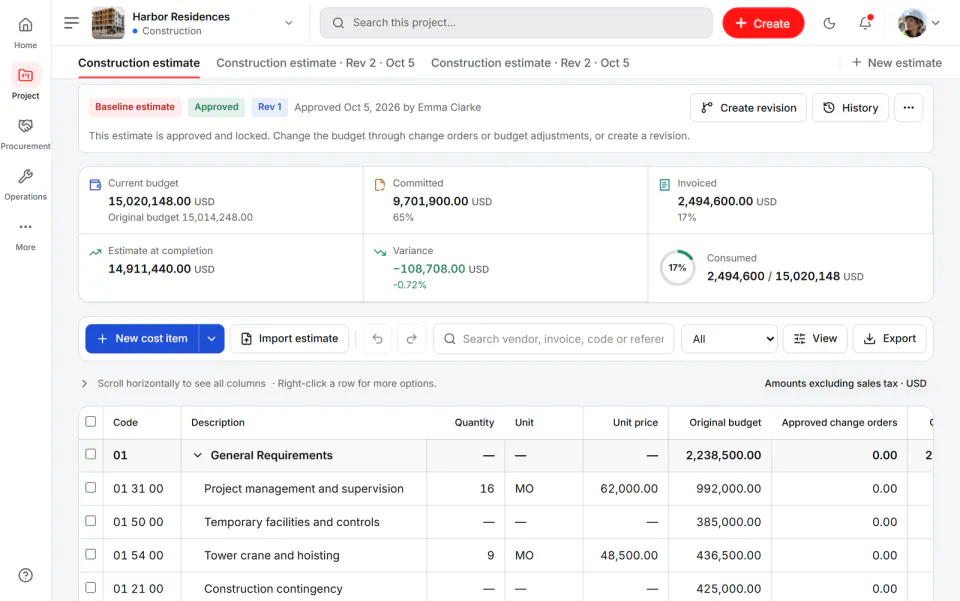Check the 01 54 00 row checkbox

(91, 554)
